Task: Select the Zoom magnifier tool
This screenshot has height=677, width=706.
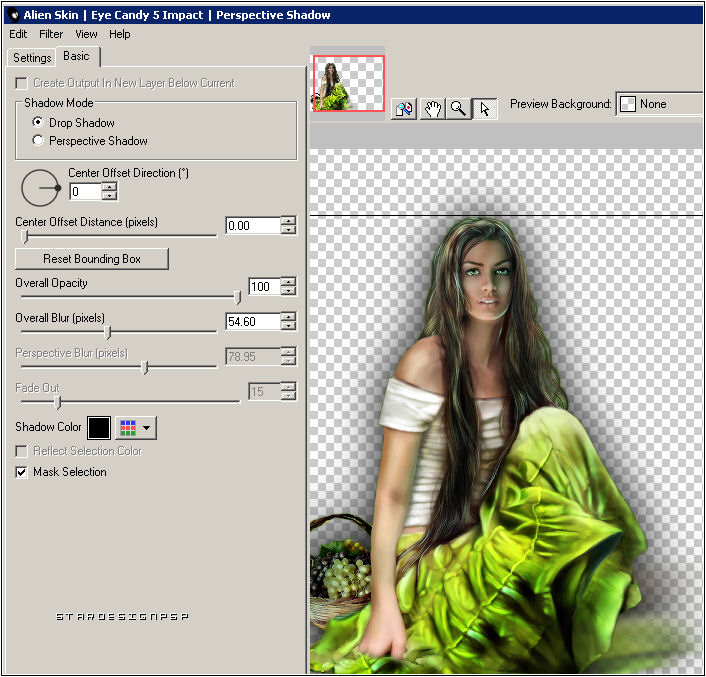Action: tap(458, 108)
